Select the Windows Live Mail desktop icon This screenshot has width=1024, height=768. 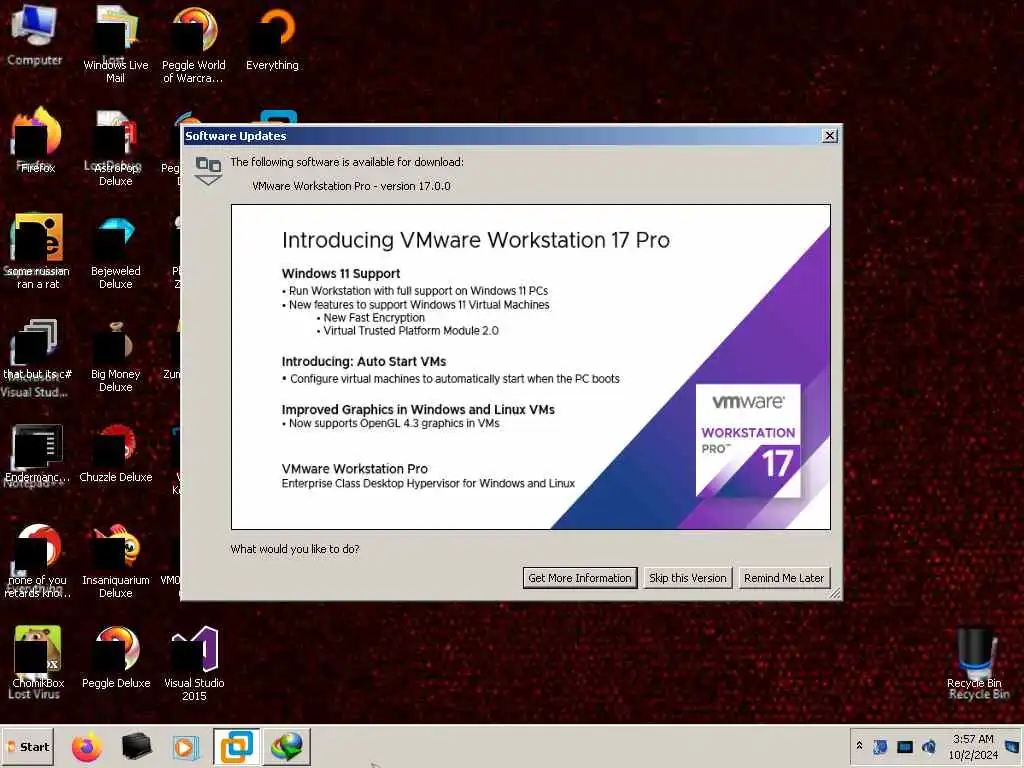116,44
